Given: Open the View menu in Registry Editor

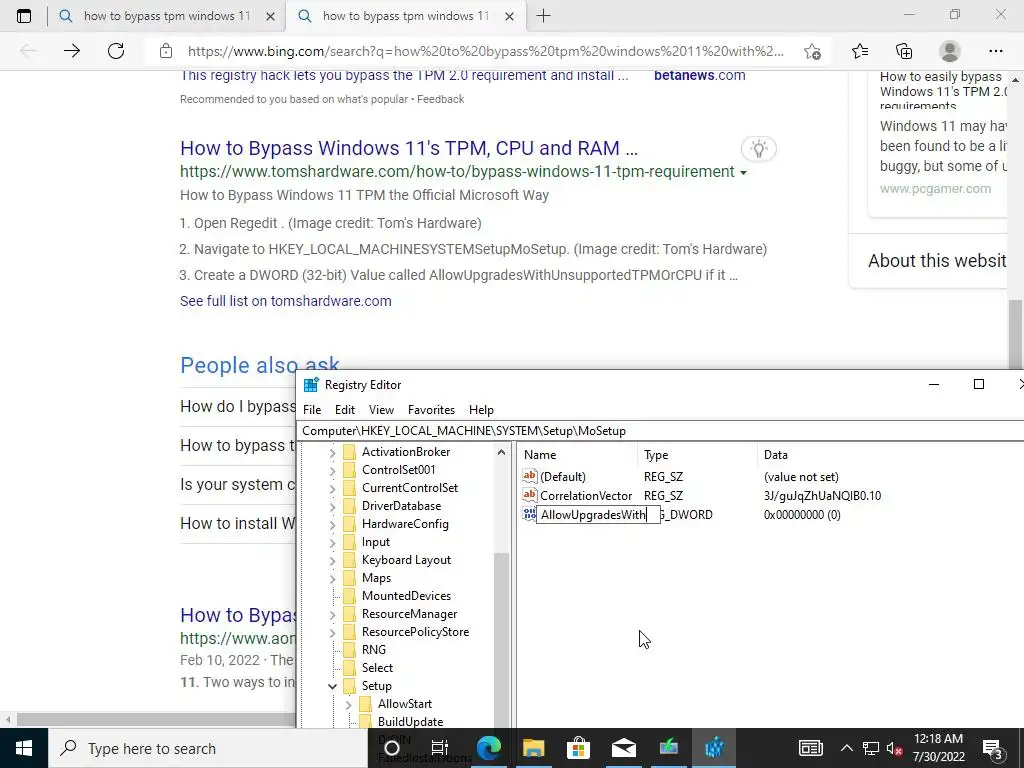Looking at the screenshot, I should click(381, 409).
